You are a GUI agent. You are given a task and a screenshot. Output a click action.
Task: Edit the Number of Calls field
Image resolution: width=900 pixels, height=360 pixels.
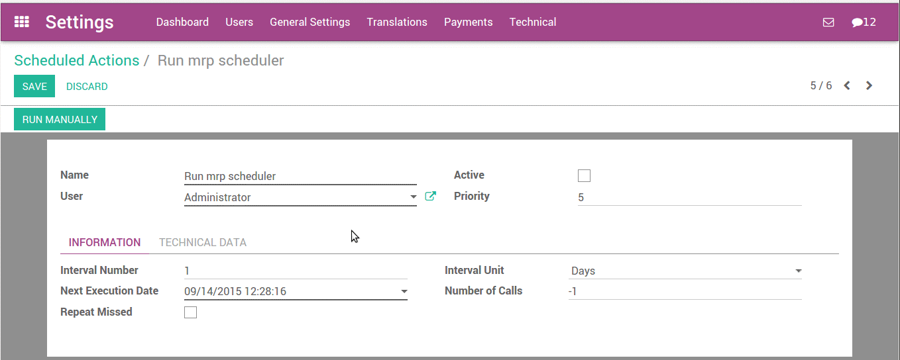(685, 292)
